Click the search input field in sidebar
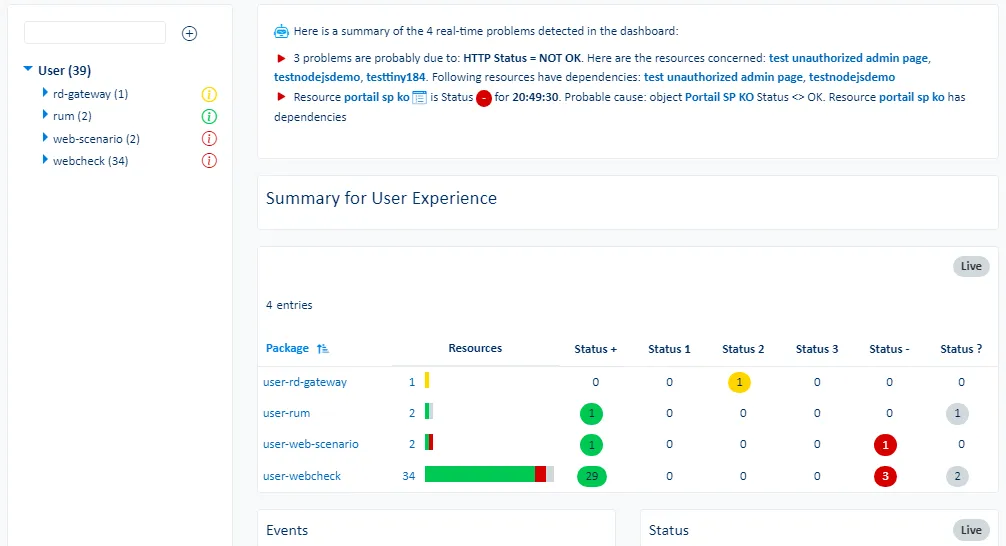This screenshot has width=1006, height=546. click(95, 33)
